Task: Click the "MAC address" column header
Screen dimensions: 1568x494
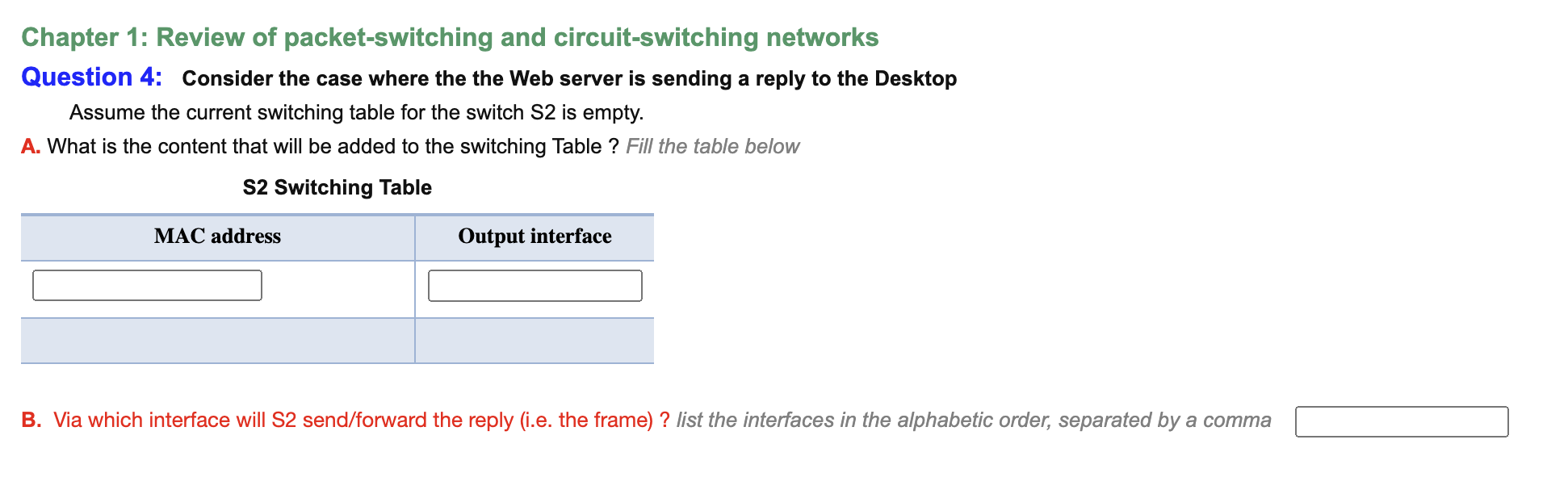Action: point(216,237)
